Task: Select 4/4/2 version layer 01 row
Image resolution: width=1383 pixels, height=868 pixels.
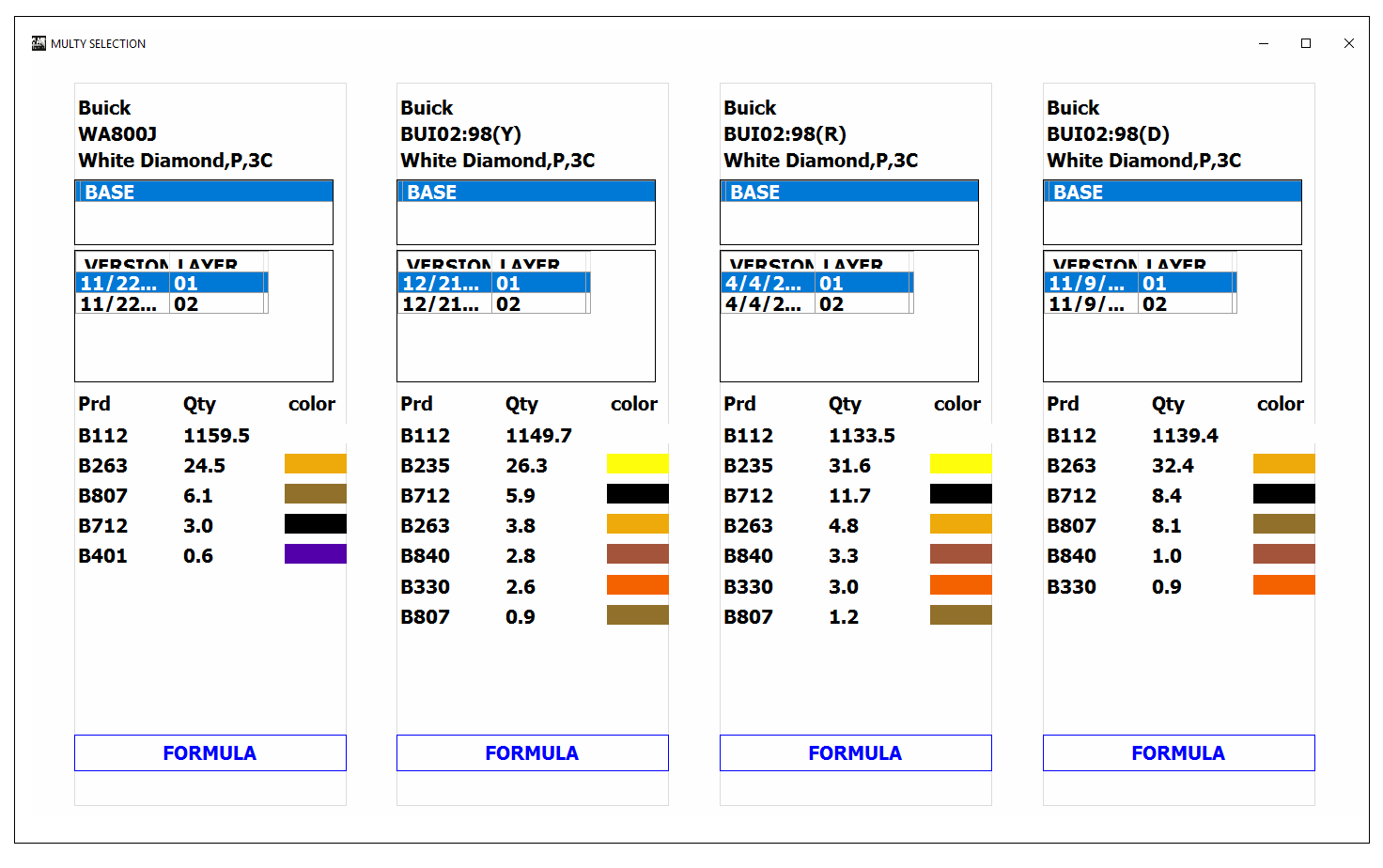Action: (x=817, y=283)
